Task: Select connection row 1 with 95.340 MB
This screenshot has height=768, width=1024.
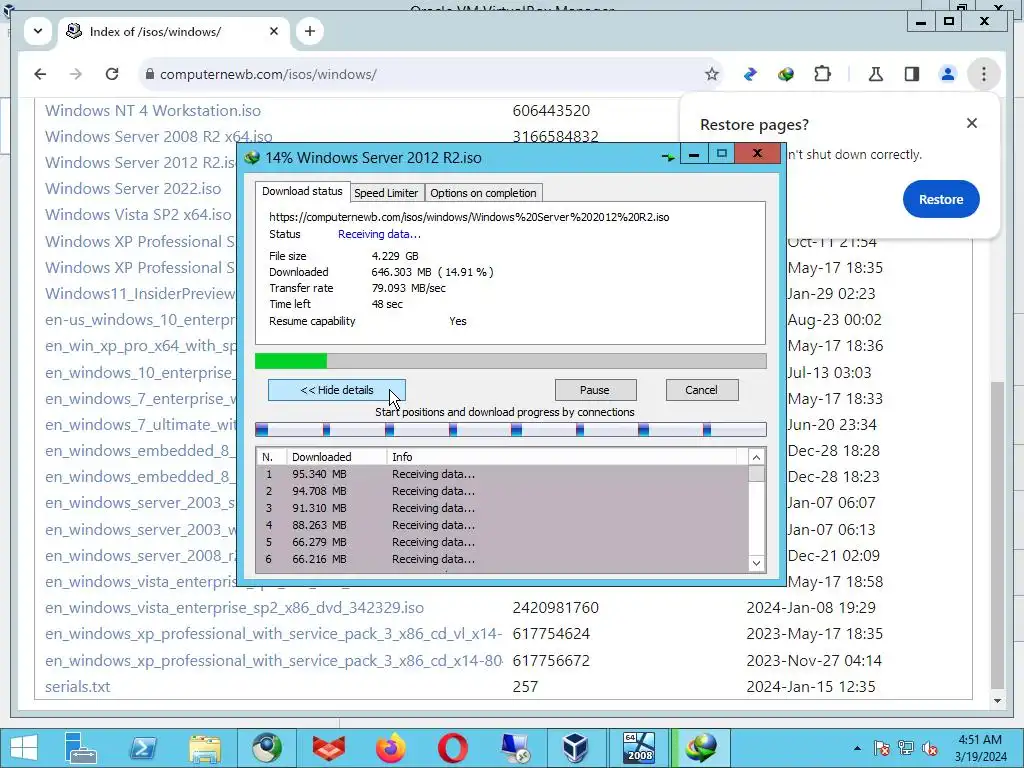Action: [503, 474]
